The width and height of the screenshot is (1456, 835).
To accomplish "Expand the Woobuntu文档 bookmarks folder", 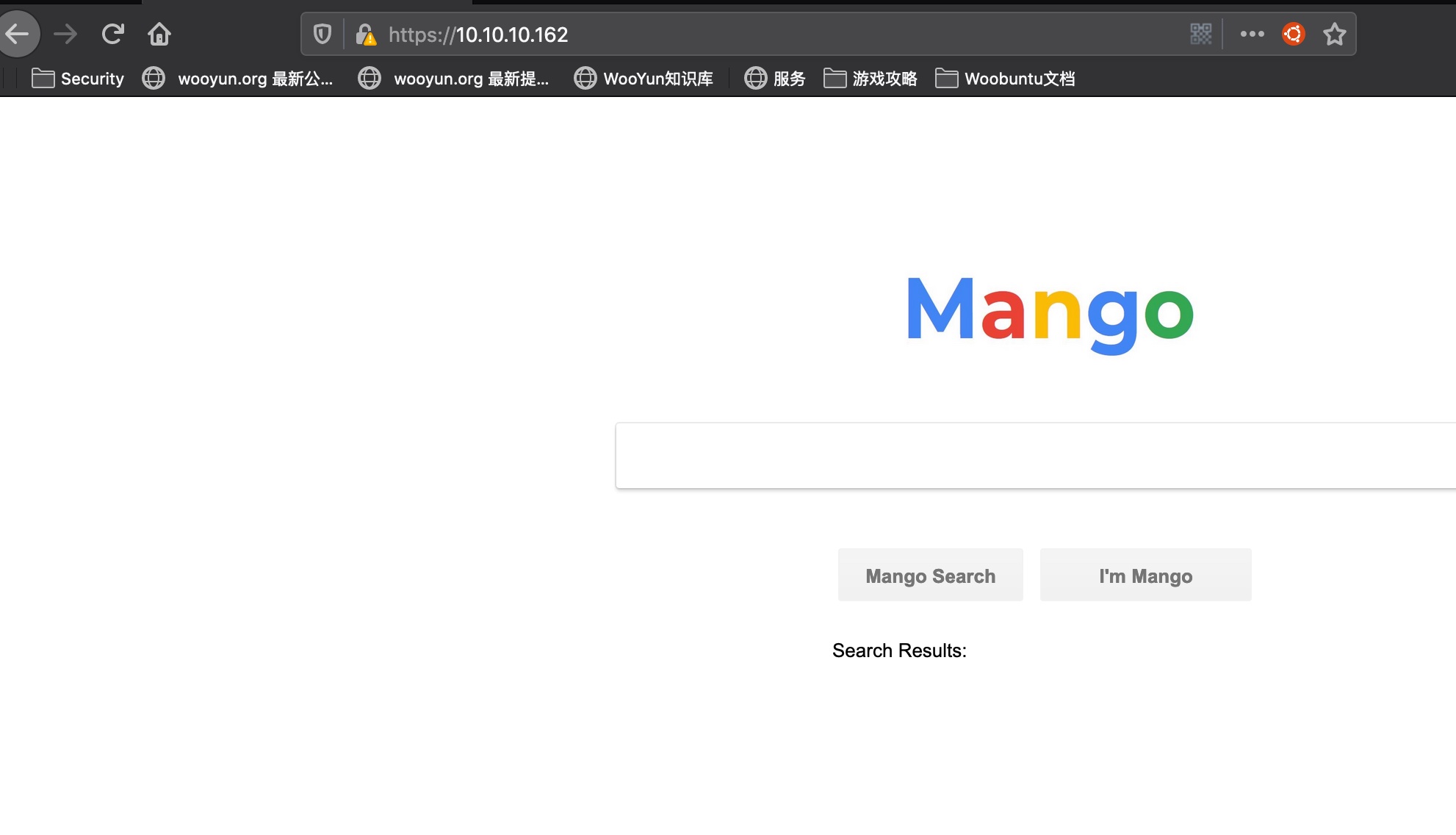I will point(1005,79).
